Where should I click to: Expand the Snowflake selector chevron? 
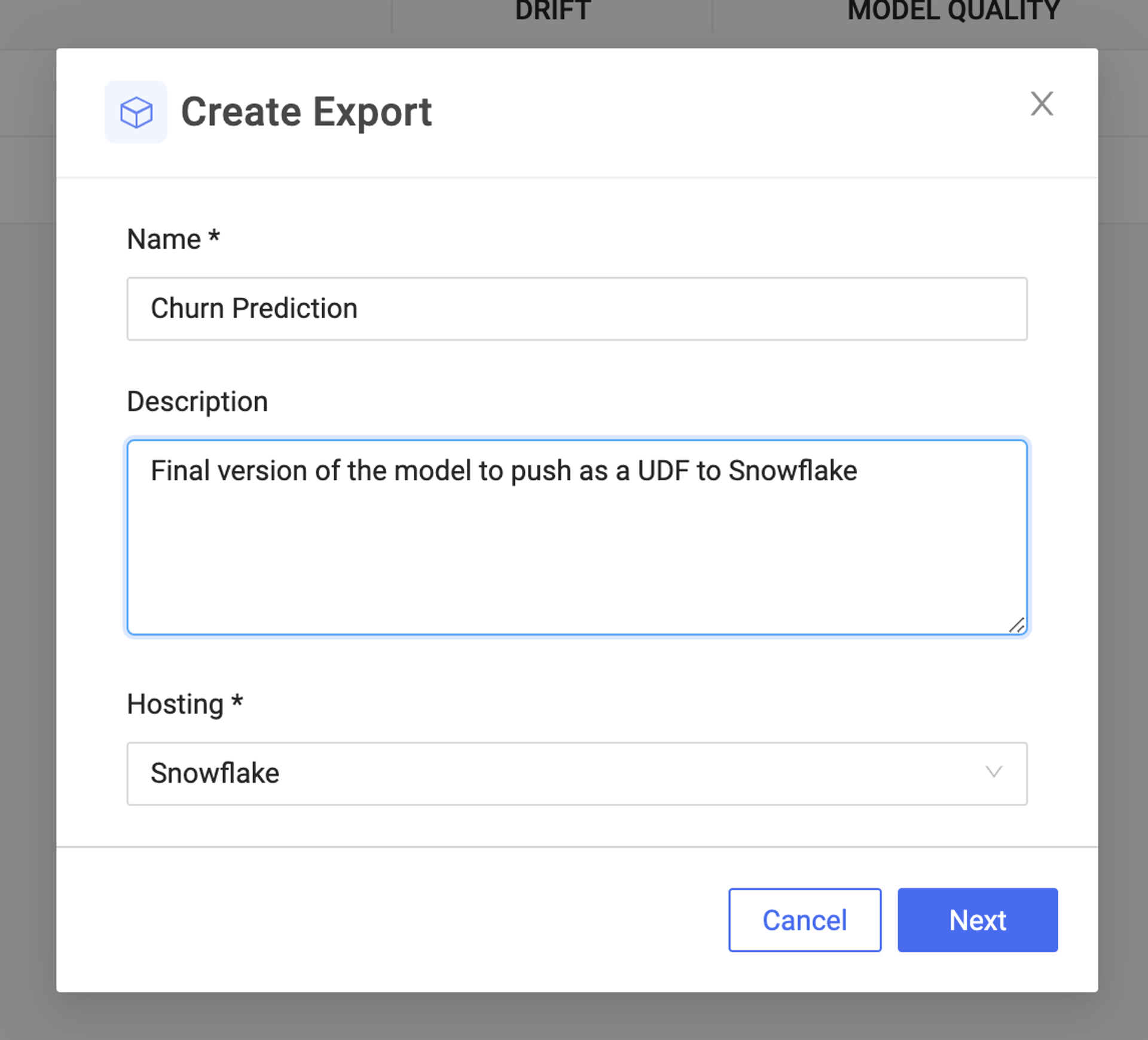[994, 773]
